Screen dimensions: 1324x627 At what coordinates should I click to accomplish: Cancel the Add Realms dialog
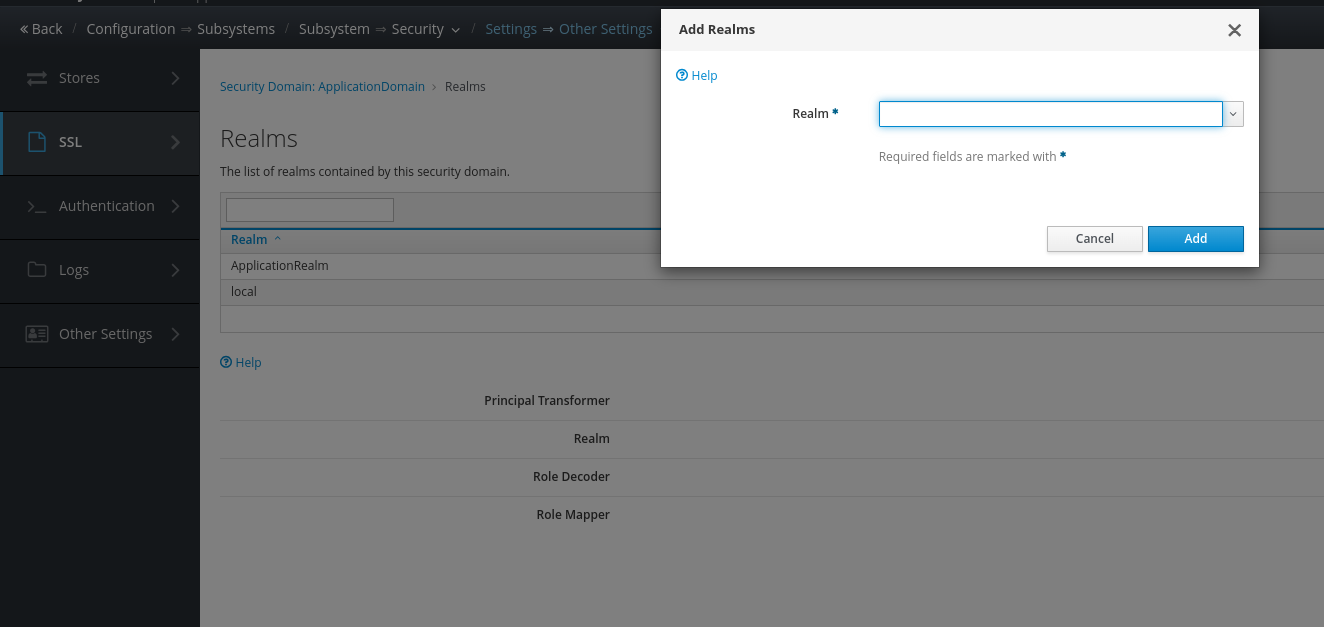[1094, 239]
